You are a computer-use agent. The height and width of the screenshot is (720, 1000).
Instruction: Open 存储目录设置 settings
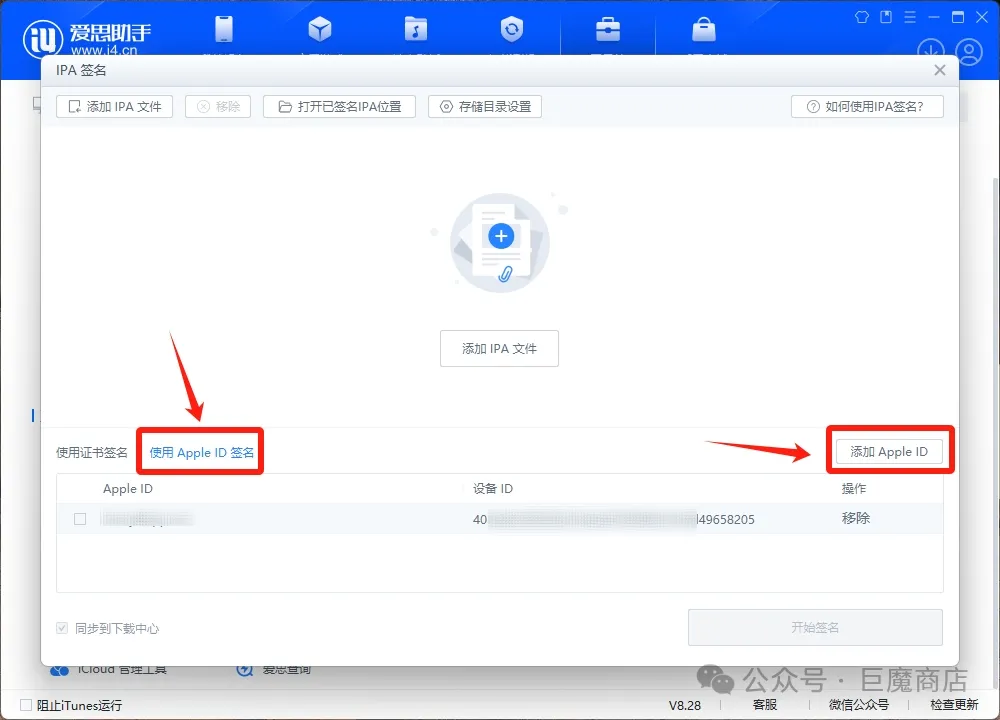485,107
